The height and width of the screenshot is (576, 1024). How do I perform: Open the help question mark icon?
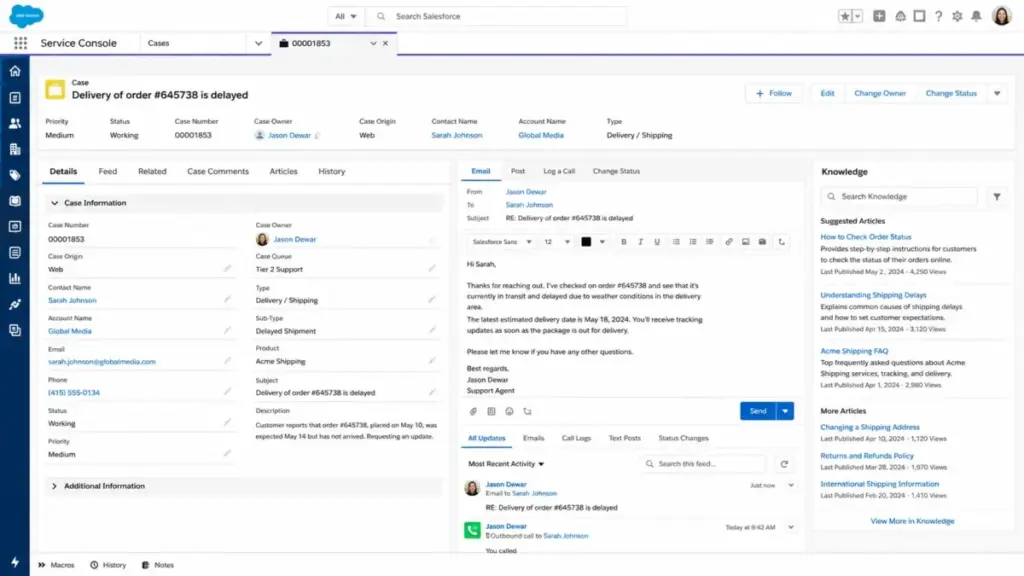pos(938,16)
